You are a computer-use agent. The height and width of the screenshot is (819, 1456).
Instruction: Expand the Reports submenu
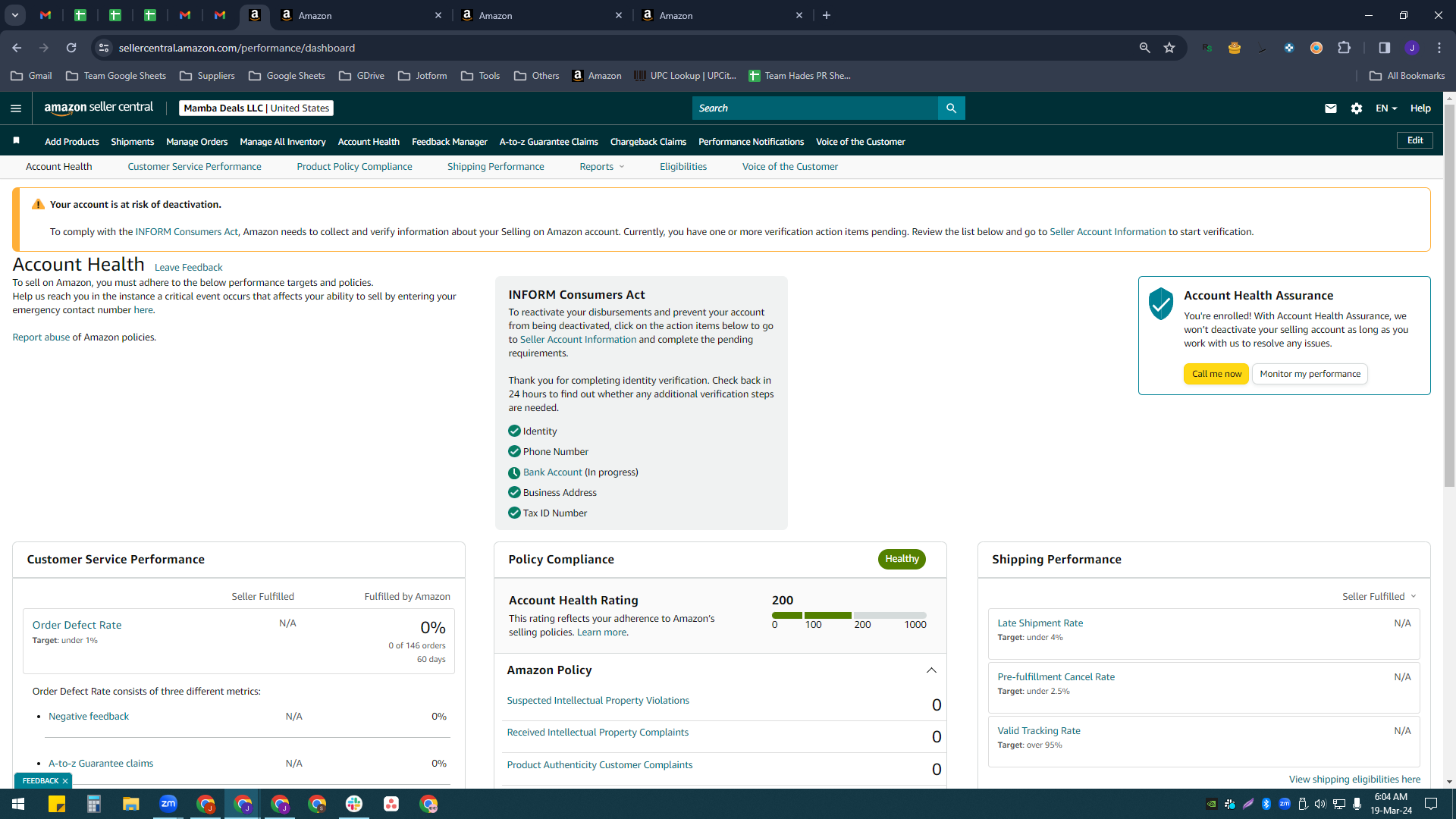tap(602, 167)
